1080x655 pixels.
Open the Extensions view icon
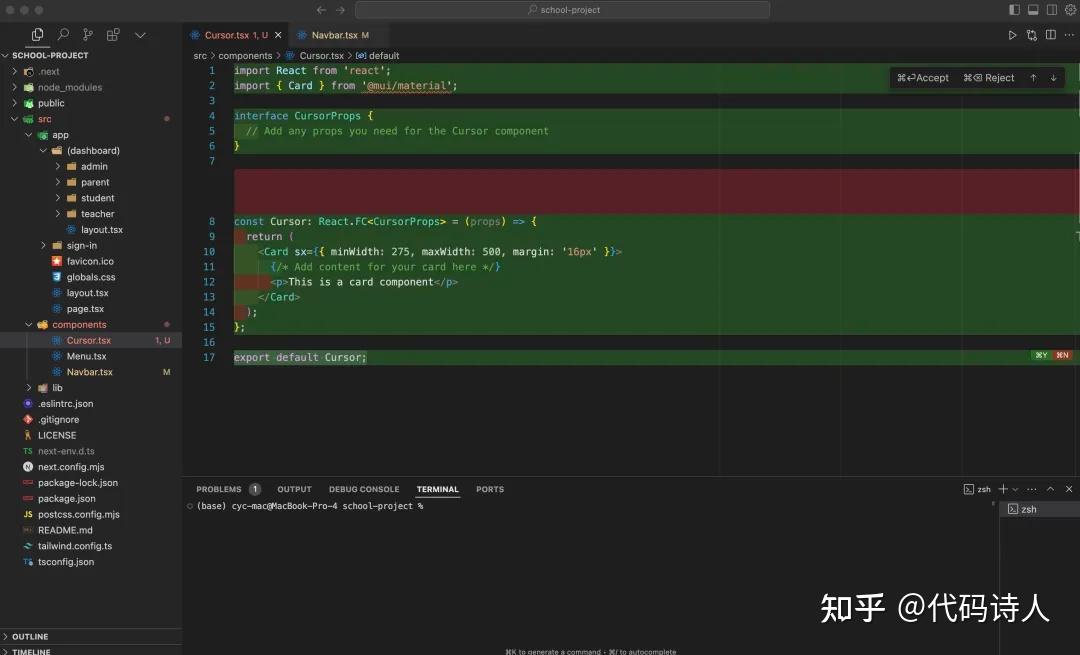coord(113,33)
